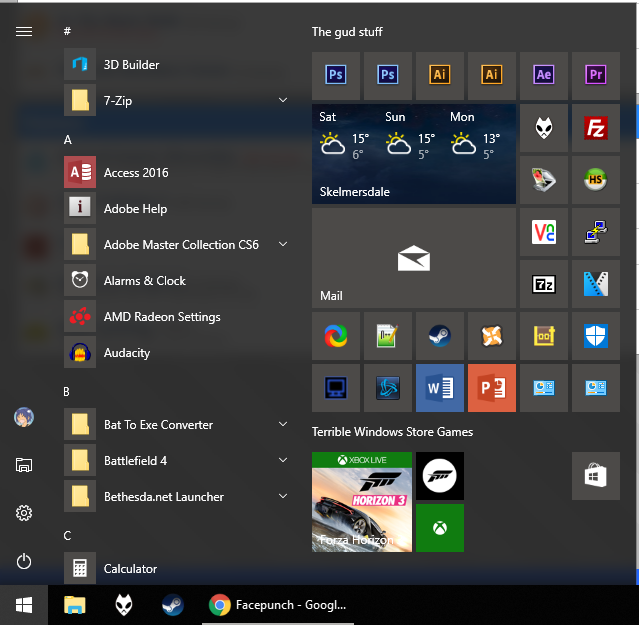This screenshot has height=625, width=639.
Task: Switch to Facepunch Google Chrome taskbar window
Action: (278, 605)
